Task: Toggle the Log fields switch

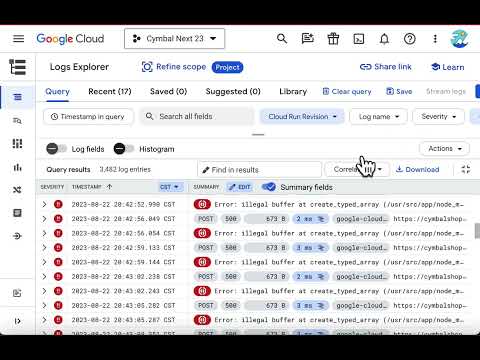Action: [56, 149]
